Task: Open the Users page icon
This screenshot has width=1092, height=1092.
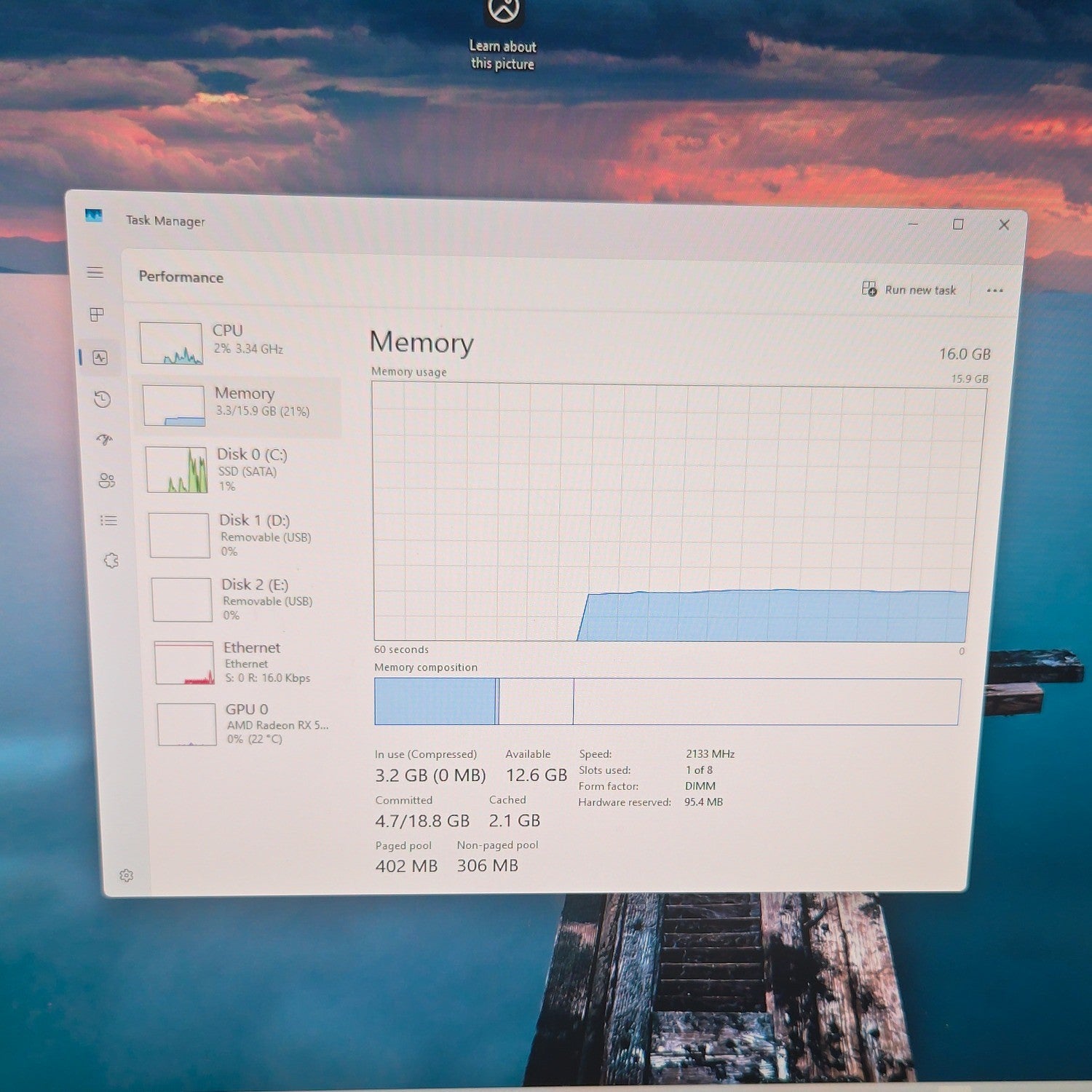Action: click(x=107, y=480)
